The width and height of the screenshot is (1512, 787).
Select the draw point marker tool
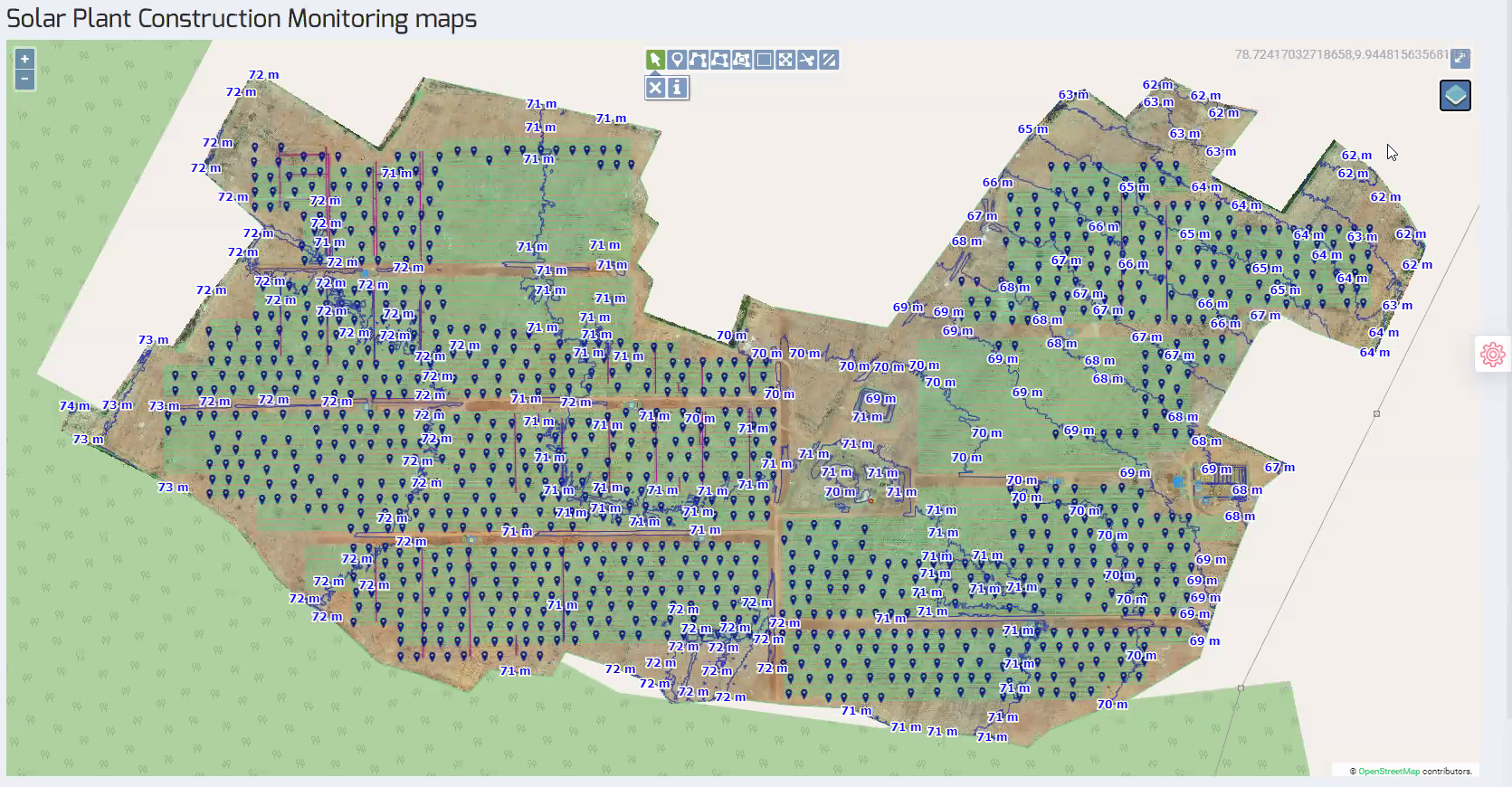pos(677,60)
